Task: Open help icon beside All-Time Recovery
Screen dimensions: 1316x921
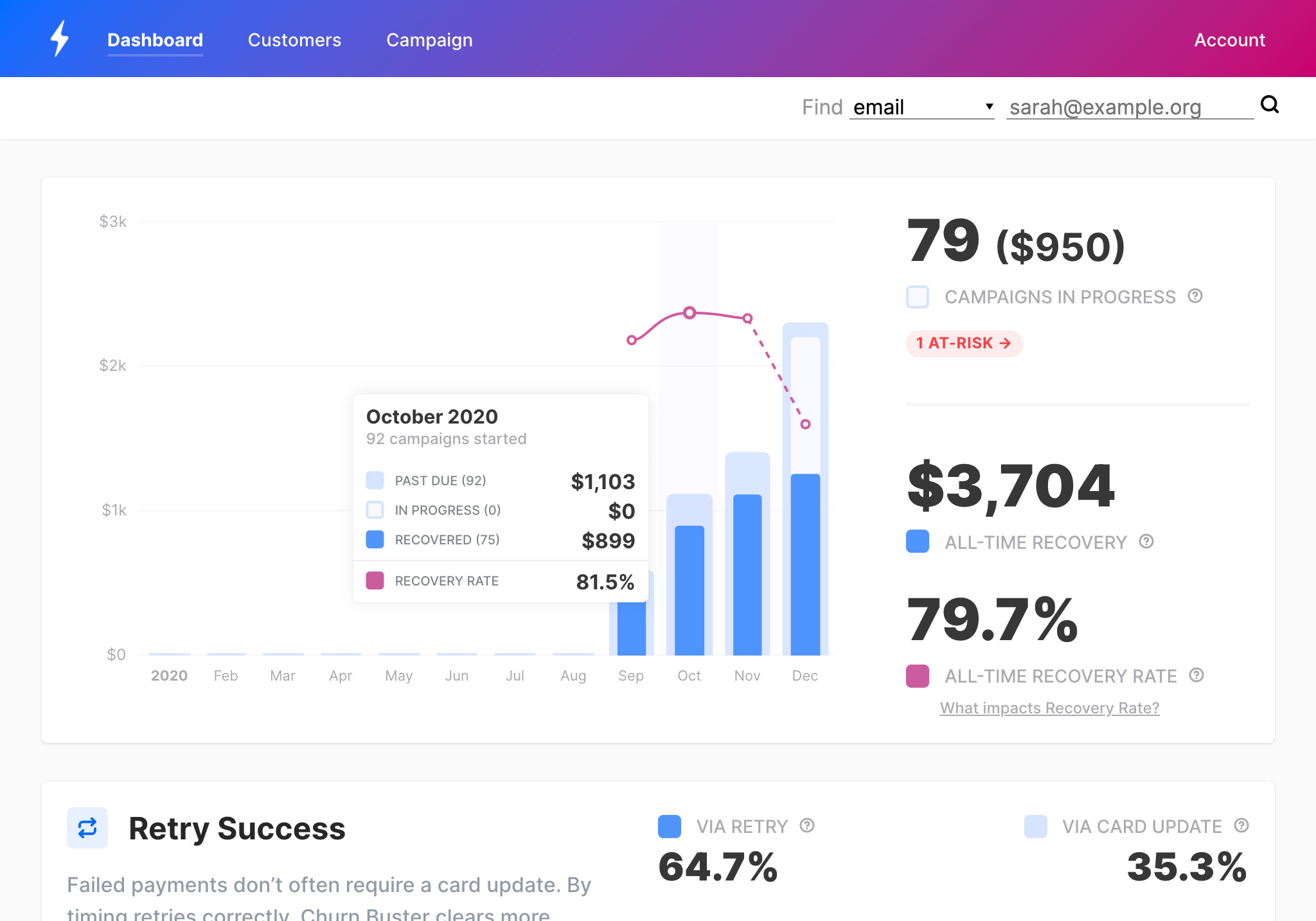Action: 1146,541
